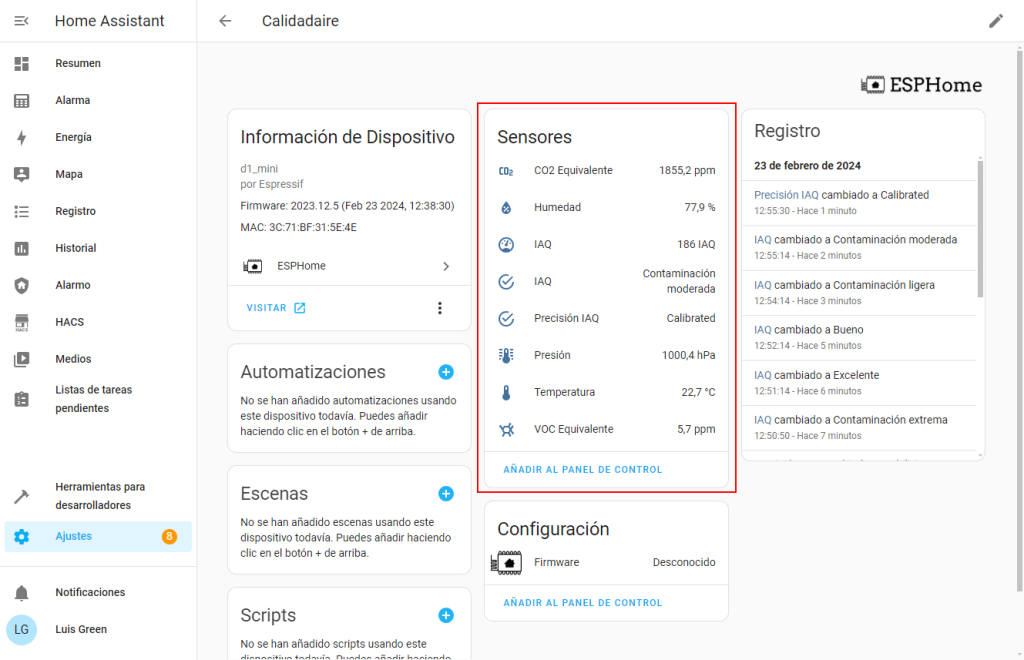Click the Precisión IAQ log entry link
This screenshot has width=1024, height=660.
[x=786, y=195]
